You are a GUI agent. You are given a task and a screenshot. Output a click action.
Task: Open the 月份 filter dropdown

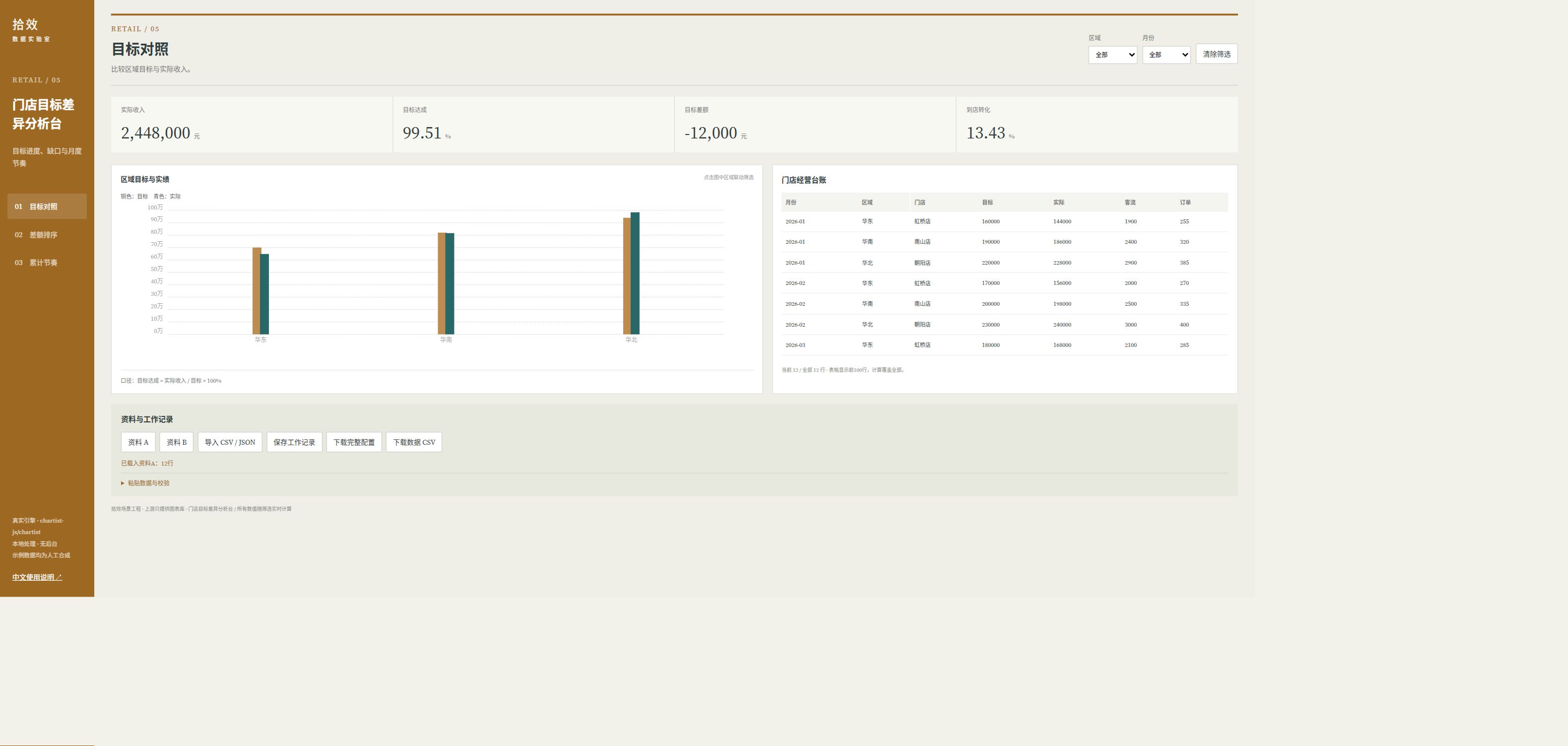pos(1166,55)
